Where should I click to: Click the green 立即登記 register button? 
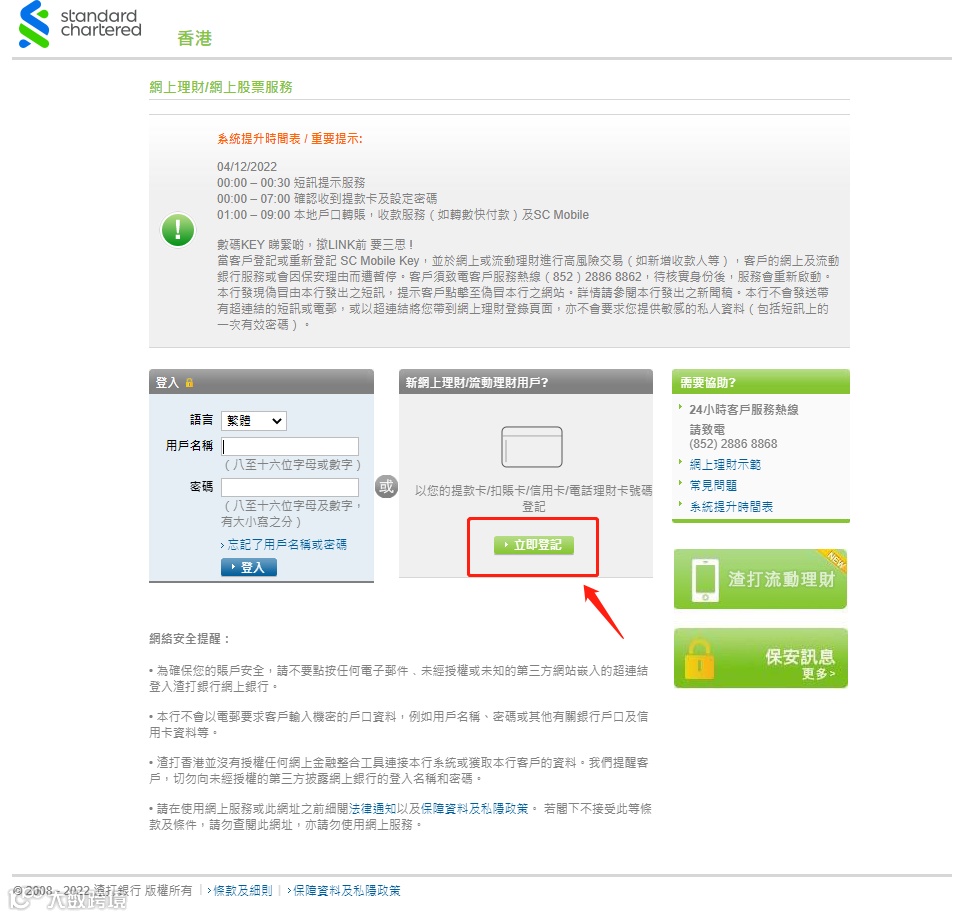[533, 545]
